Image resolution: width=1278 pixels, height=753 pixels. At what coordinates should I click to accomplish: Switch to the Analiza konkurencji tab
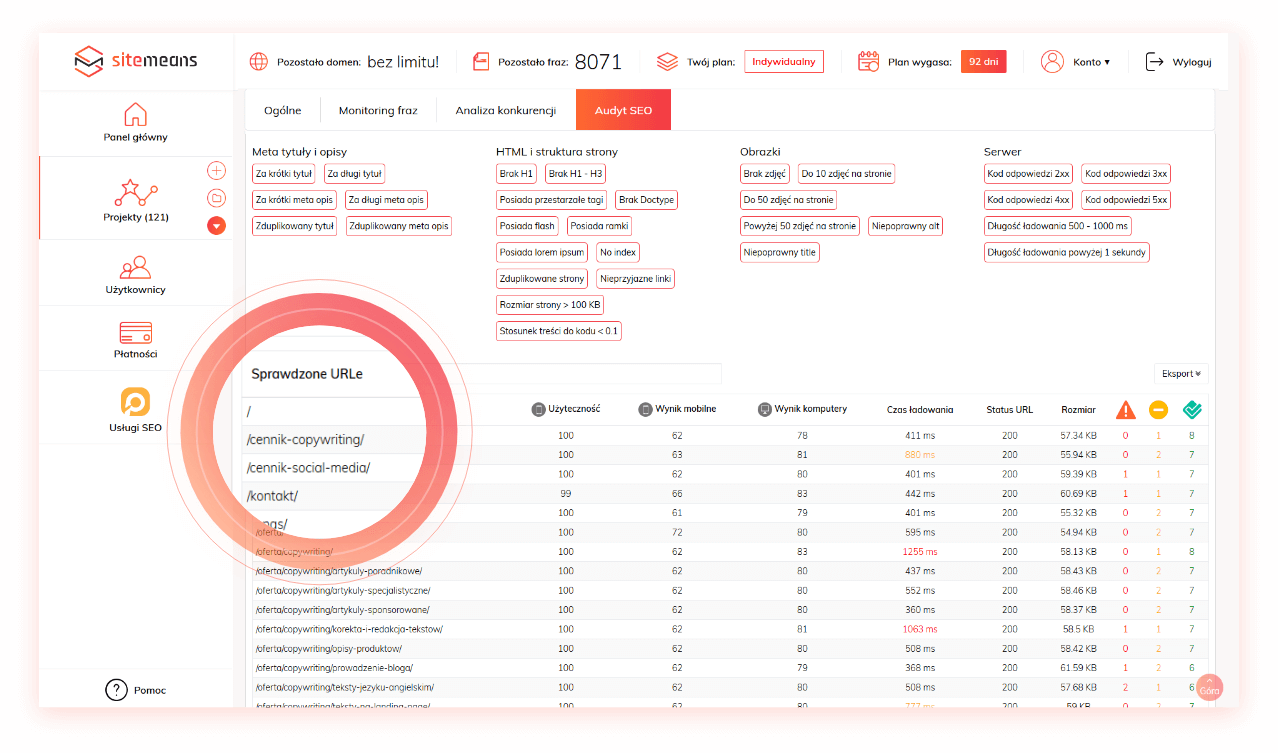(x=505, y=111)
